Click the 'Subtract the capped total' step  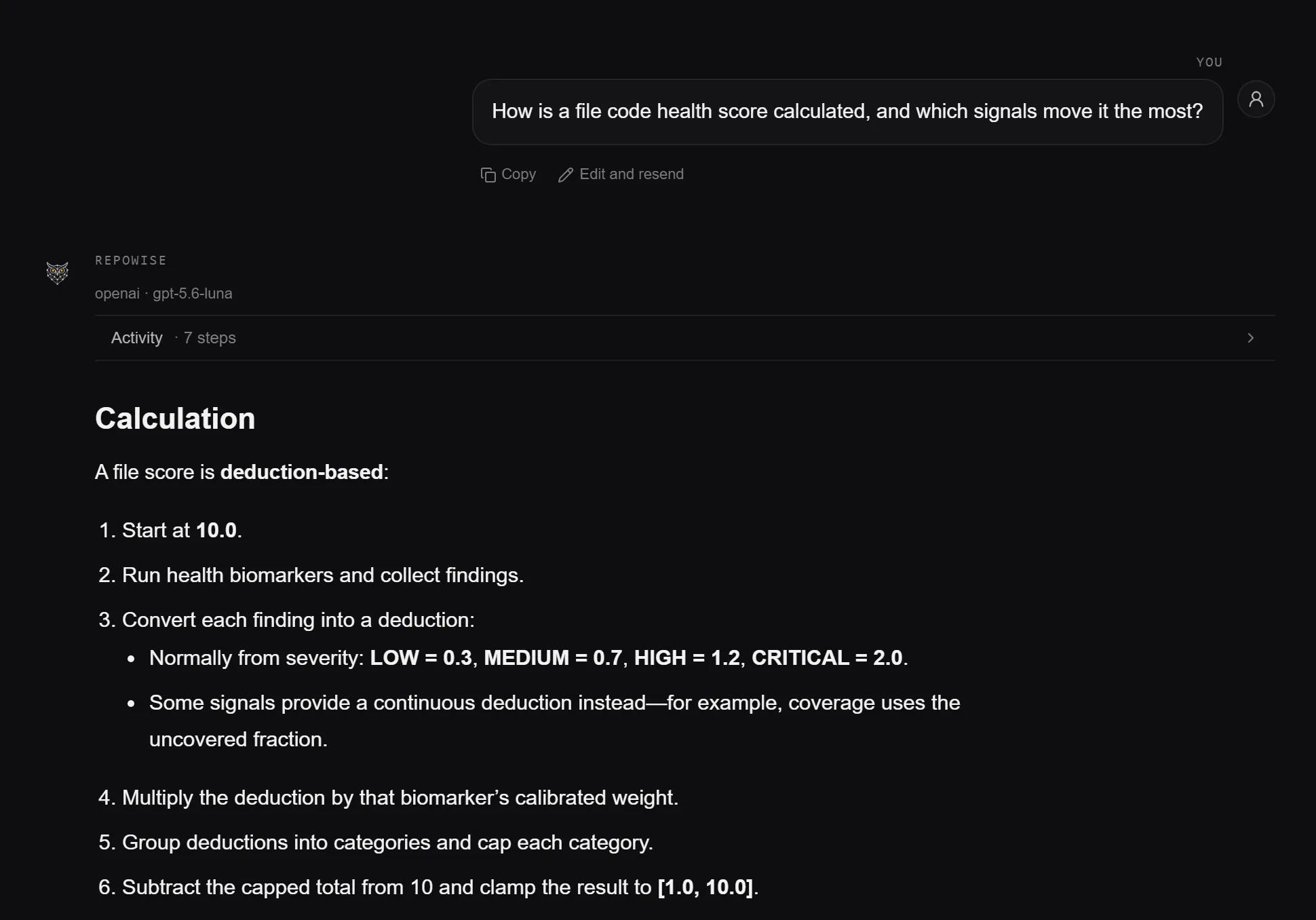pos(440,887)
